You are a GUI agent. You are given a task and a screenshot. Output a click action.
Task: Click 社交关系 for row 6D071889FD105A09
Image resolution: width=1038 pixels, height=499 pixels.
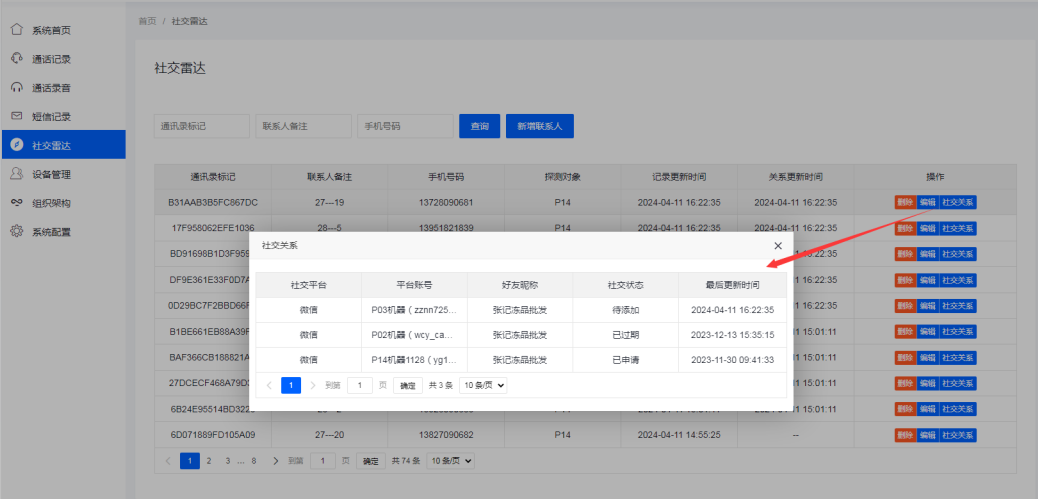click(958, 435)
